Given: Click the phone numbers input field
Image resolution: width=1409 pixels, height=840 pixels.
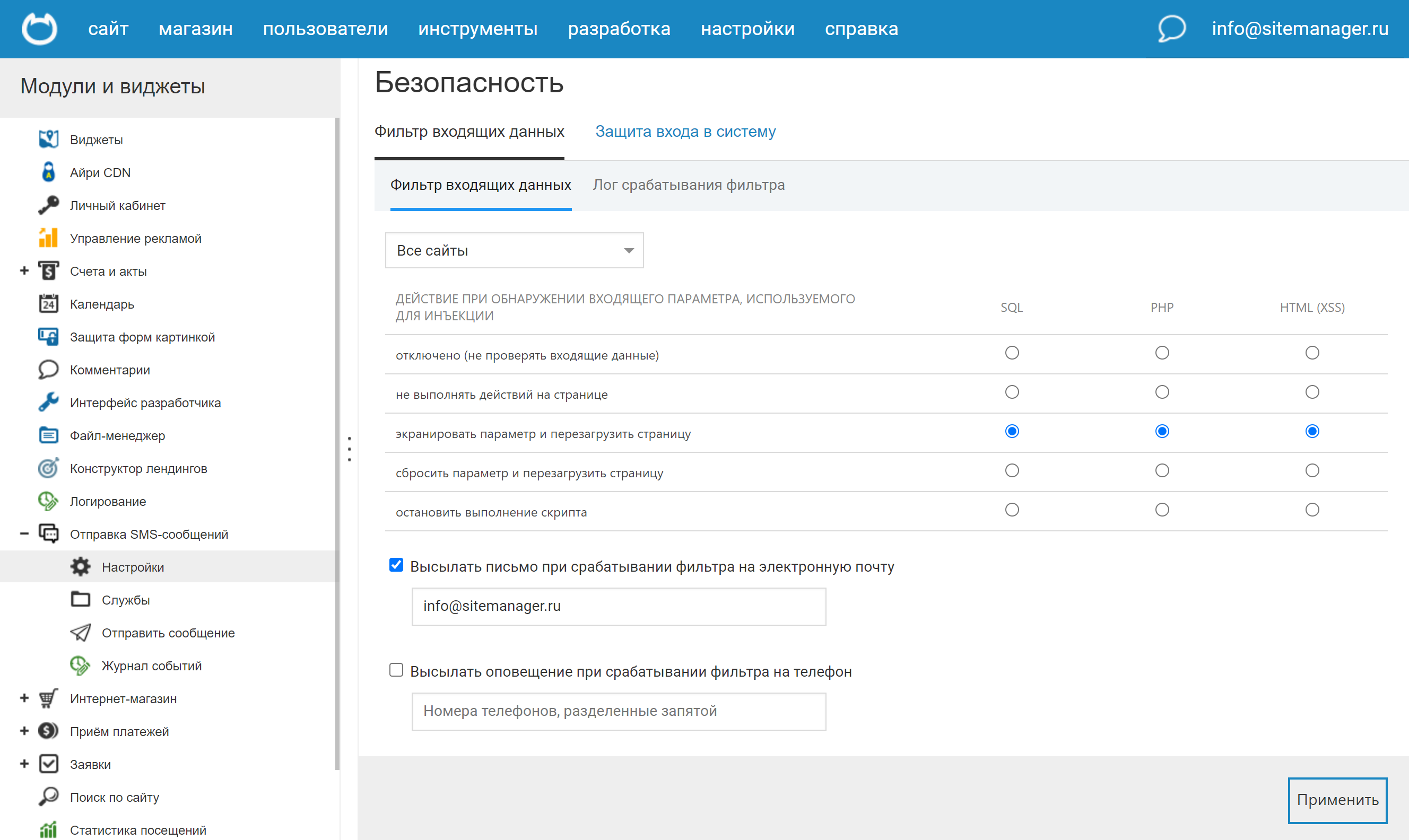Looking at the screenshot, I should [x=618, y=711].
